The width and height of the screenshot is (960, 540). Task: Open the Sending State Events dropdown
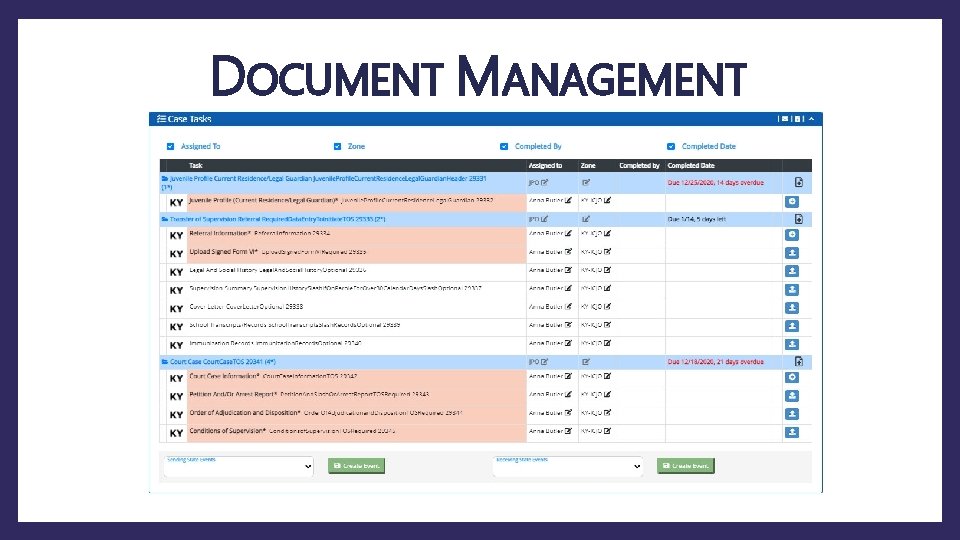click(x=239, y=467)
